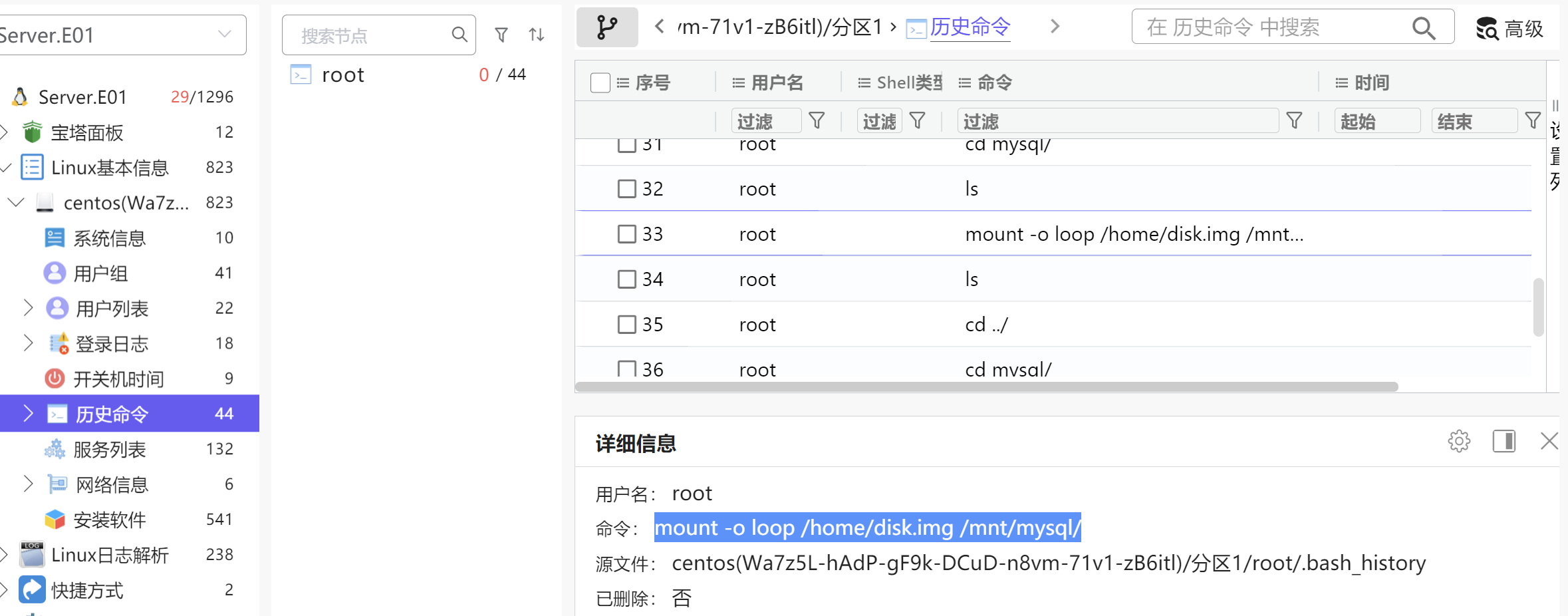Screen dimensions: 1568x616
Task: Tick the checkbox for row 34
Action: [x=626, y=279]
